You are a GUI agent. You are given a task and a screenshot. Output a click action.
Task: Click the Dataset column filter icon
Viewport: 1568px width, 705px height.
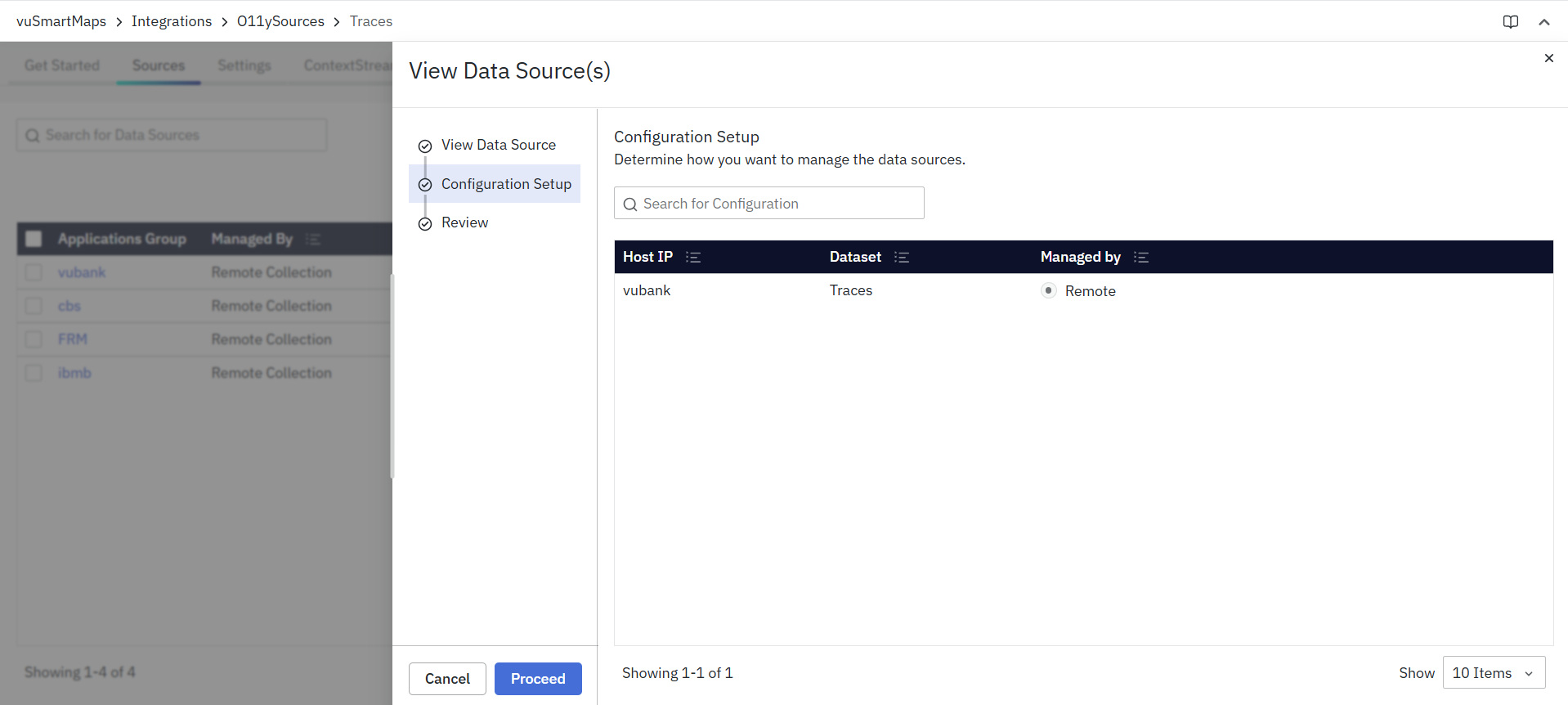click(x=902, y=258)
